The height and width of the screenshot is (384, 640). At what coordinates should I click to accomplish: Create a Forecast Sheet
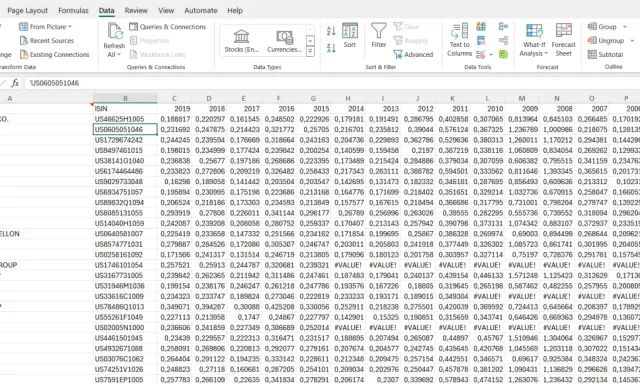click(563, 40)
